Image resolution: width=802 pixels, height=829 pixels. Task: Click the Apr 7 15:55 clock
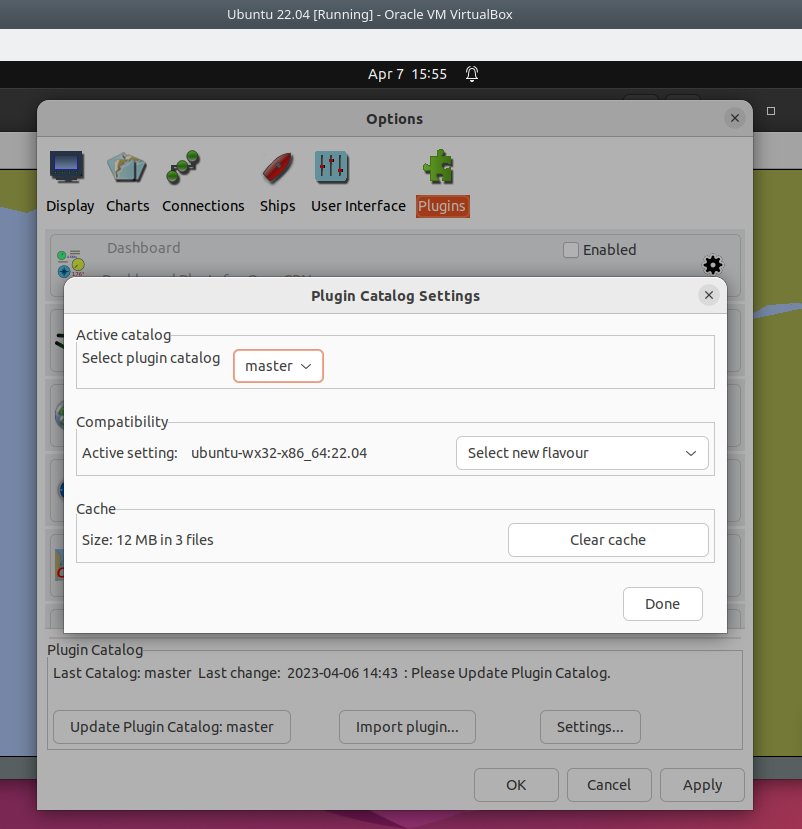tap(407, 74)
